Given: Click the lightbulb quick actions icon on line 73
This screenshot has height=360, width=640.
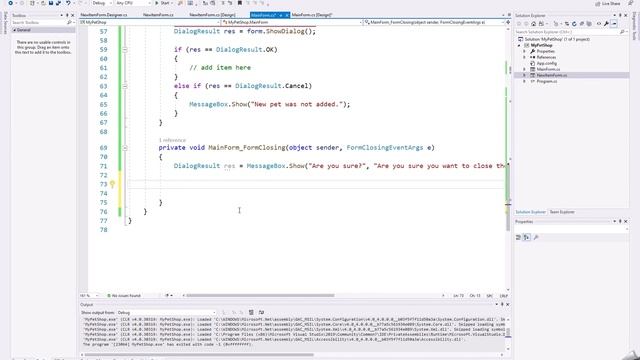Looking at the screenshot, I should pyautogui.click(x=112, y=184).
